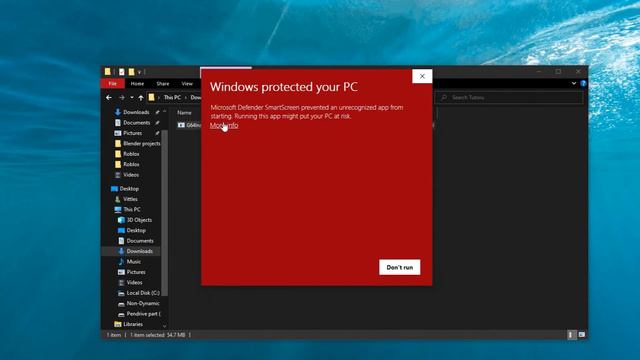Click the Microsoft Defender SmartScreen warning text

point(307,112)
